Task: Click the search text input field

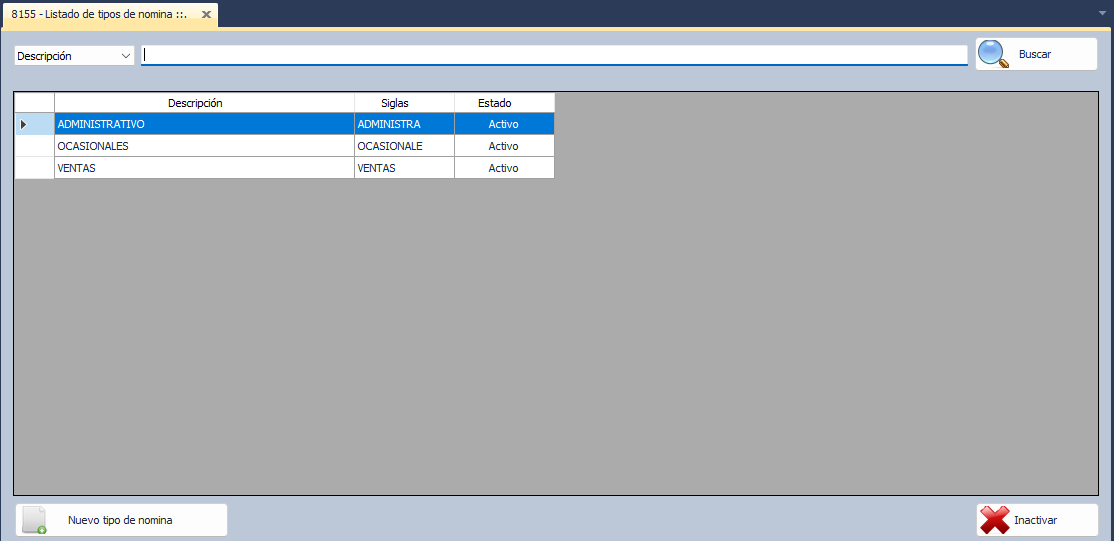Action: coord(554,56)
